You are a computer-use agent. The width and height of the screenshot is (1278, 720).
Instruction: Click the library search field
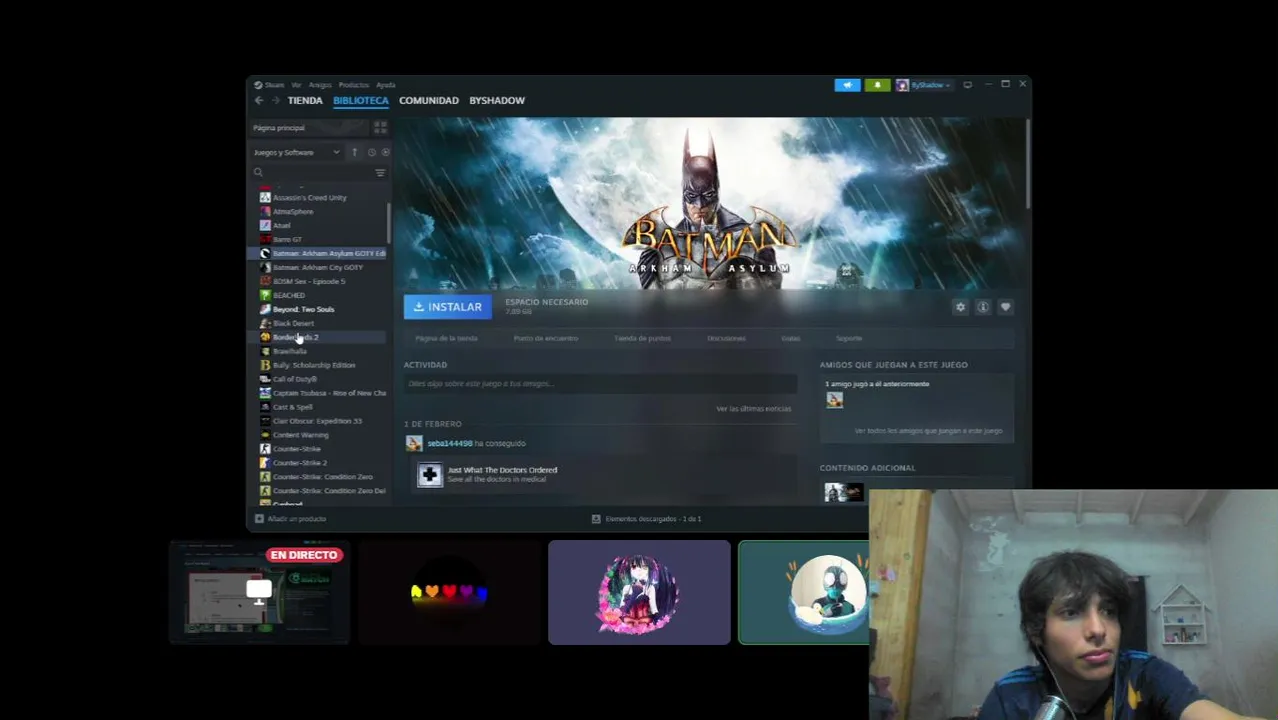coord(311,173)
